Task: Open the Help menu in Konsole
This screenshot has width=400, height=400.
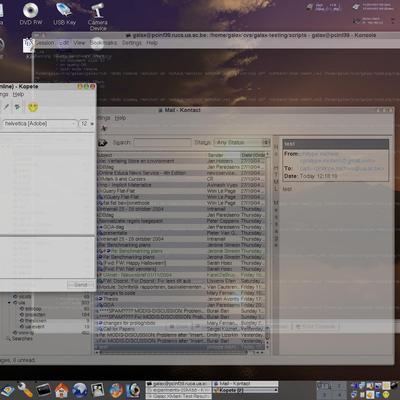Action: [x=152, y=43]
